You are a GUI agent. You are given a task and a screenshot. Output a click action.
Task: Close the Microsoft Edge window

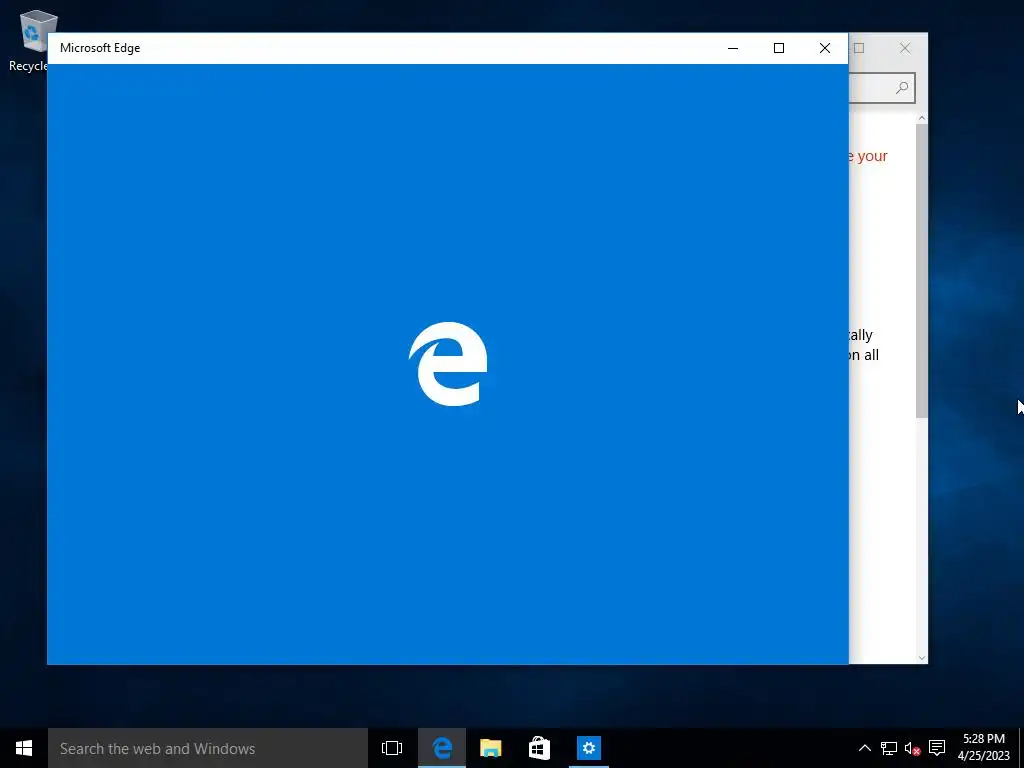pos(825,48)
